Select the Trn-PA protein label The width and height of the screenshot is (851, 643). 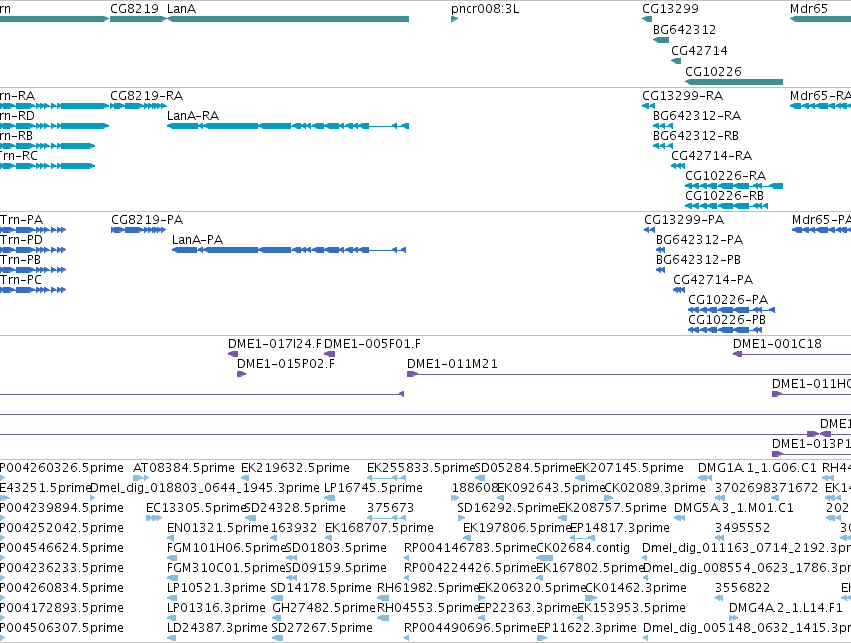click(x=22, y=220)
